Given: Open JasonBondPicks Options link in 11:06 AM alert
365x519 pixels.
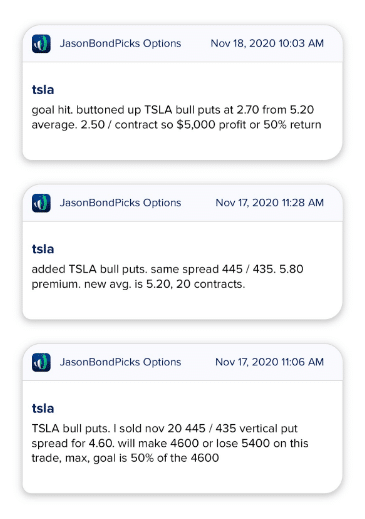Looking at the screenshot, I should (x=120, y=362).
